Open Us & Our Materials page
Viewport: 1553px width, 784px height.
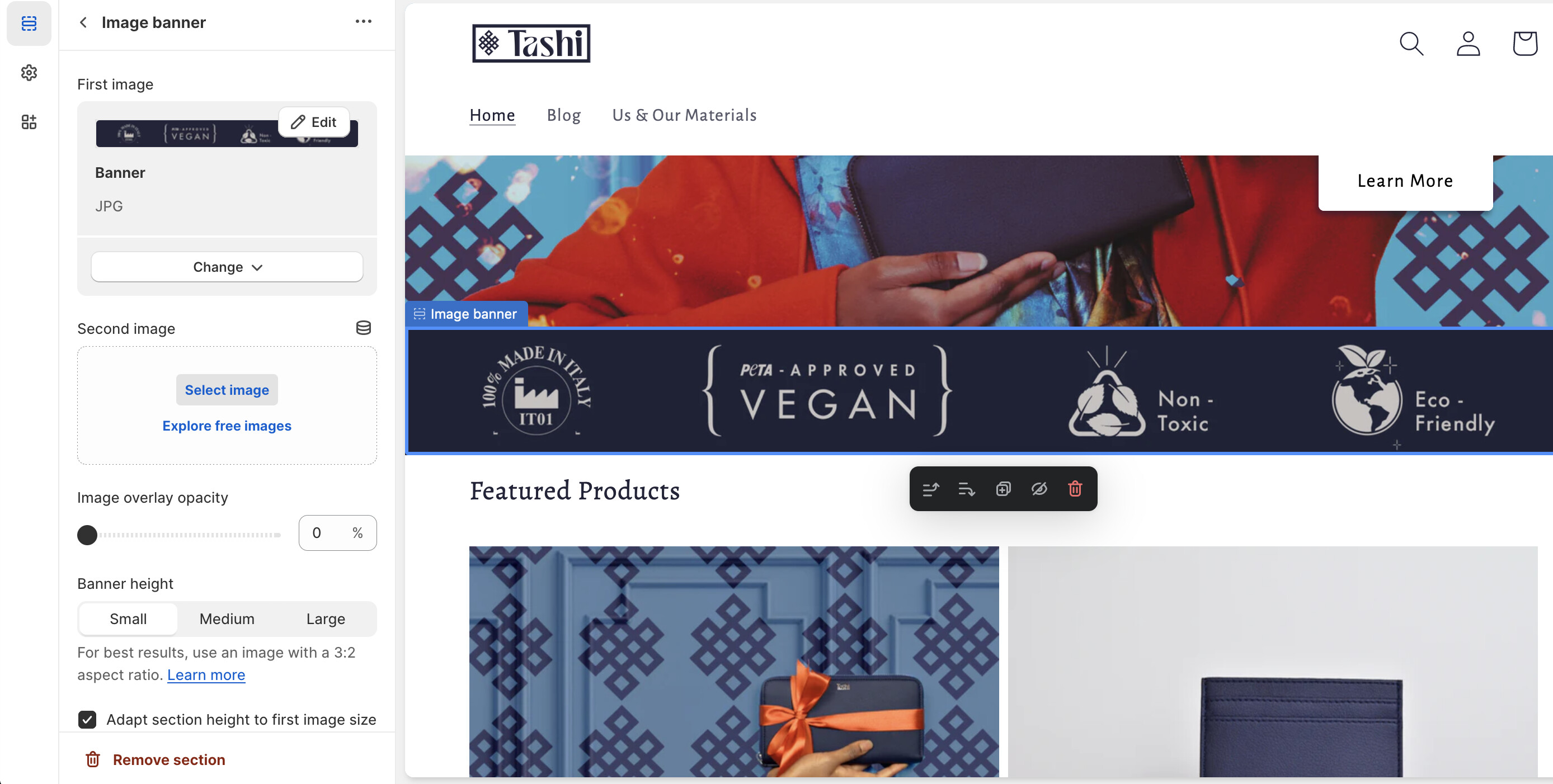coord(684,115)
